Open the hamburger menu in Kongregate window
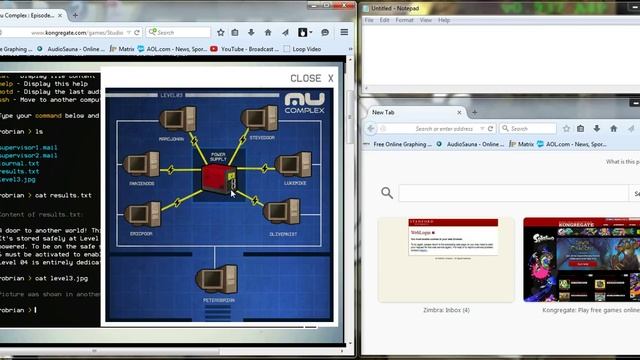 [344, 32]
